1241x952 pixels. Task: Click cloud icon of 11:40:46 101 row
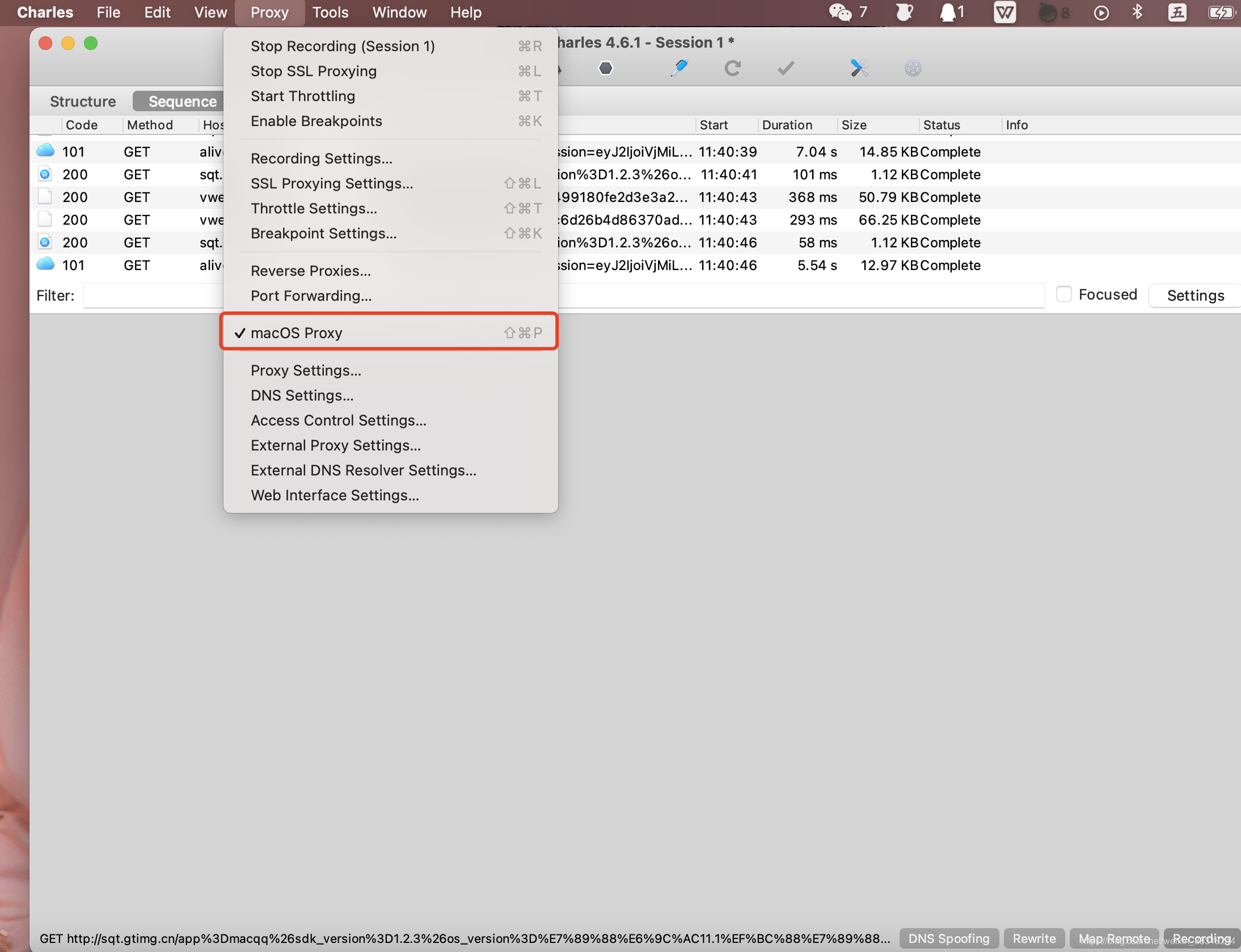[45, 264]
